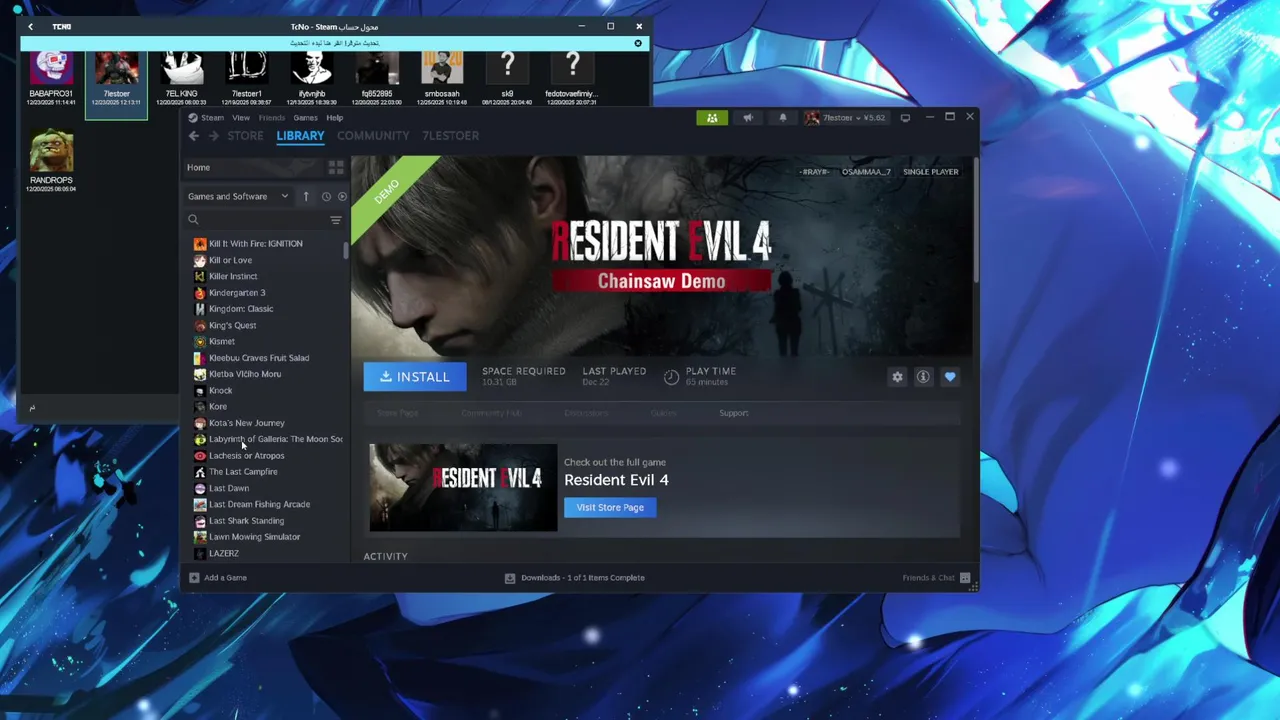Favorite the game with heart icon
Image resolution: width=1280 pixels, height=720 pixels.
[x=950, y=377]
